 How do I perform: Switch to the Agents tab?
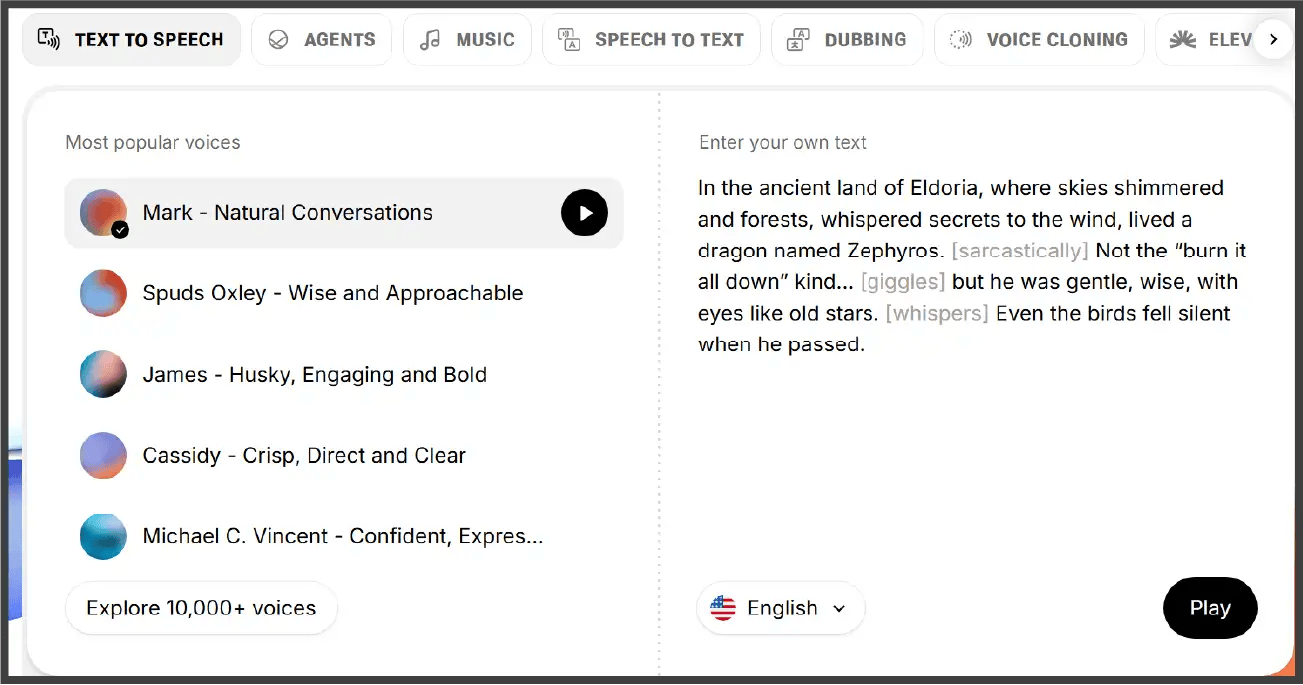click(x=321, y=39)
